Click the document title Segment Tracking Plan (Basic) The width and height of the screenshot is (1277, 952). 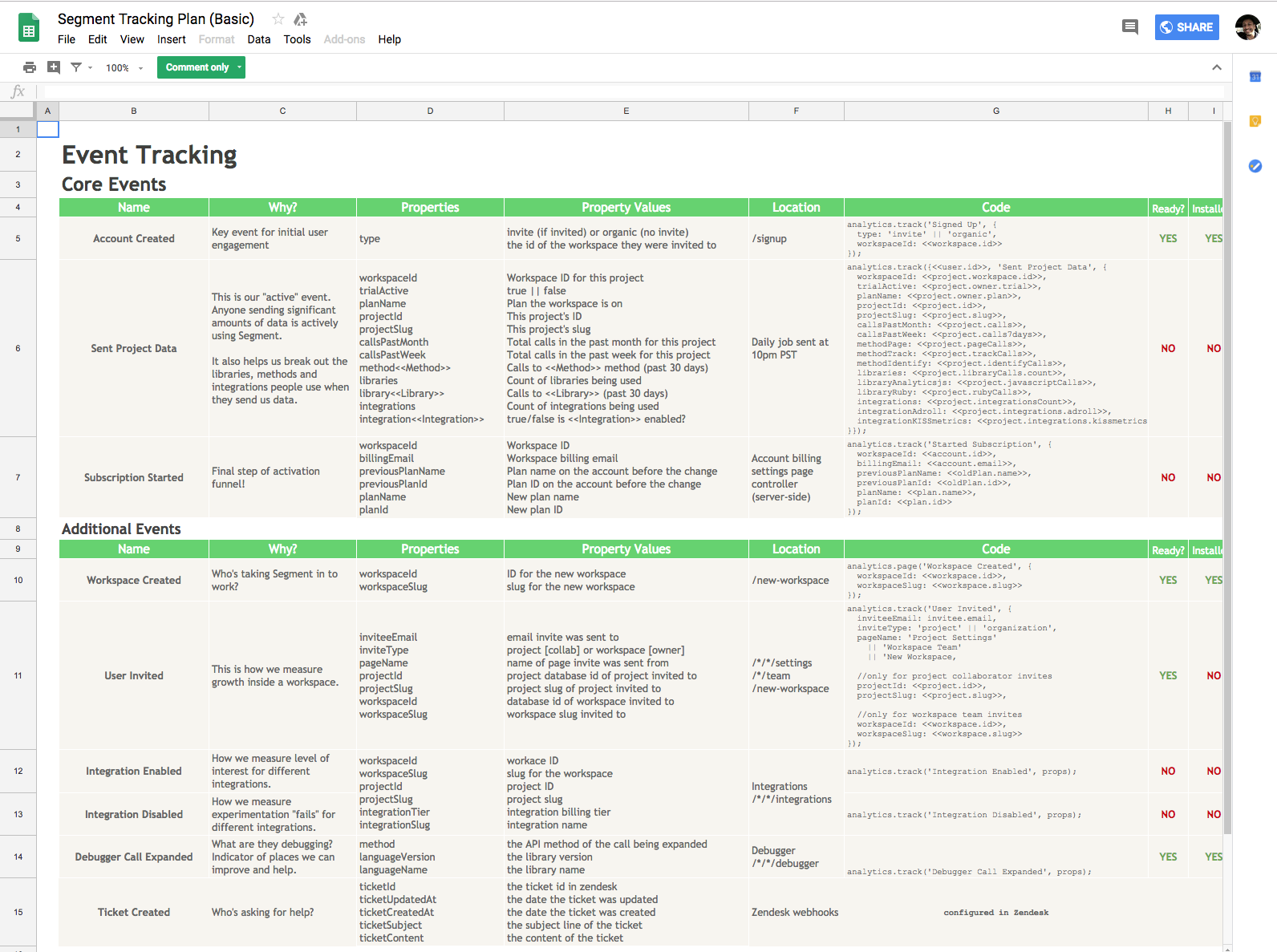[x=156, y=18]
